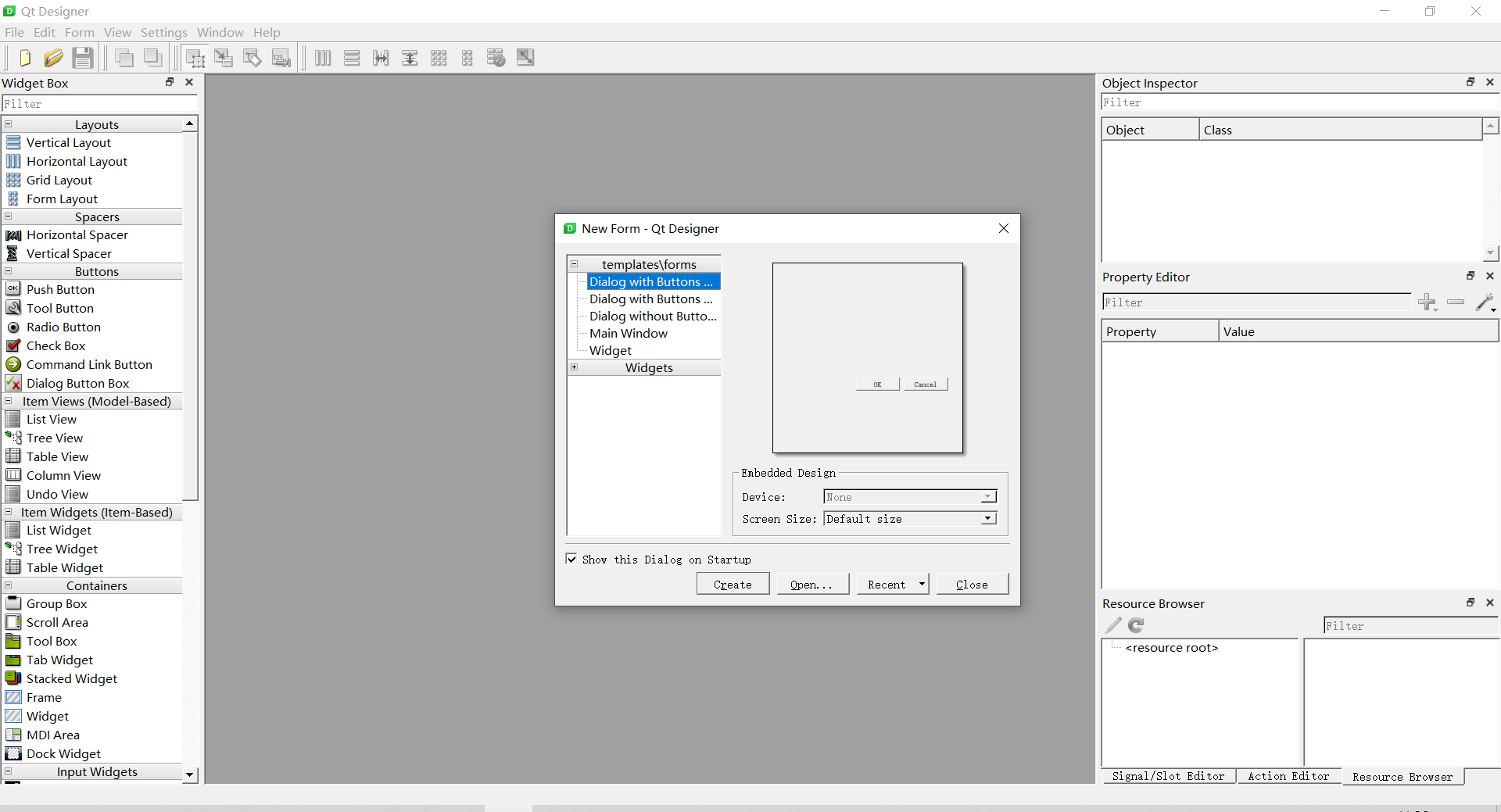Switch to Action Editor tab
This screenshot has width=1501, height=812.
point(1288,776)
